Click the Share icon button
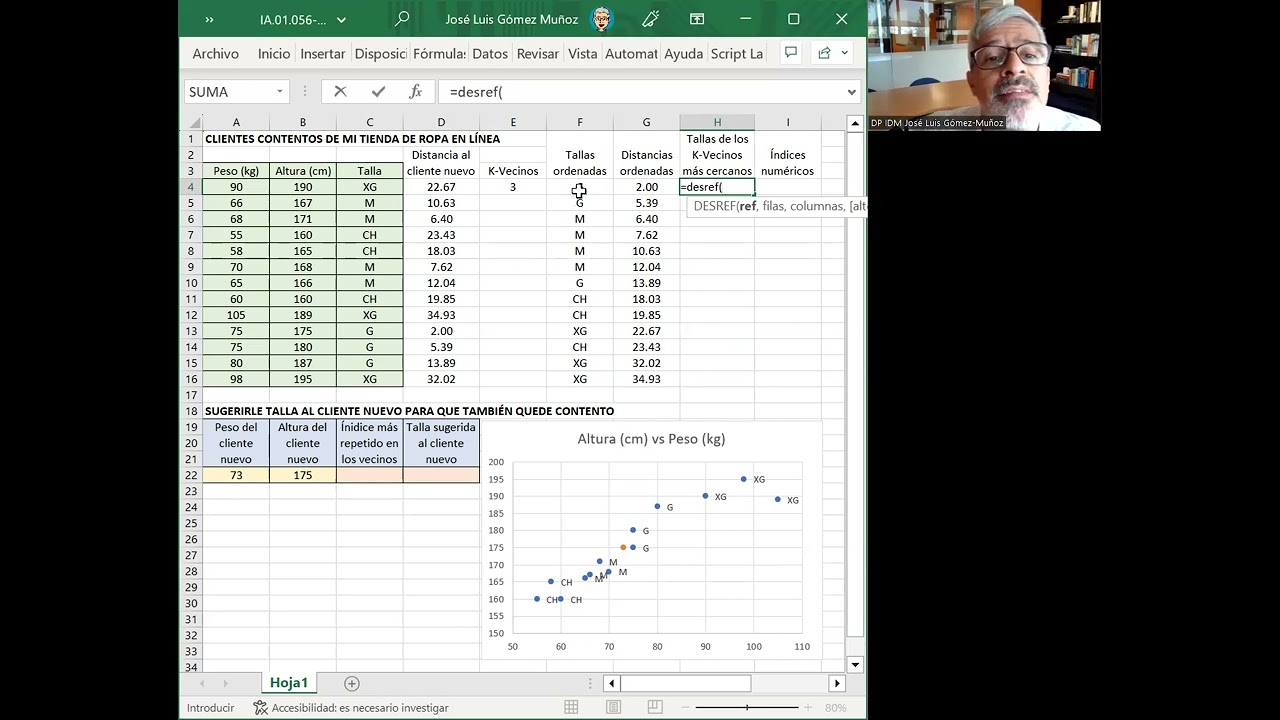The width and height of the screenshot is (1280, 720). click(x=824, y=53)
